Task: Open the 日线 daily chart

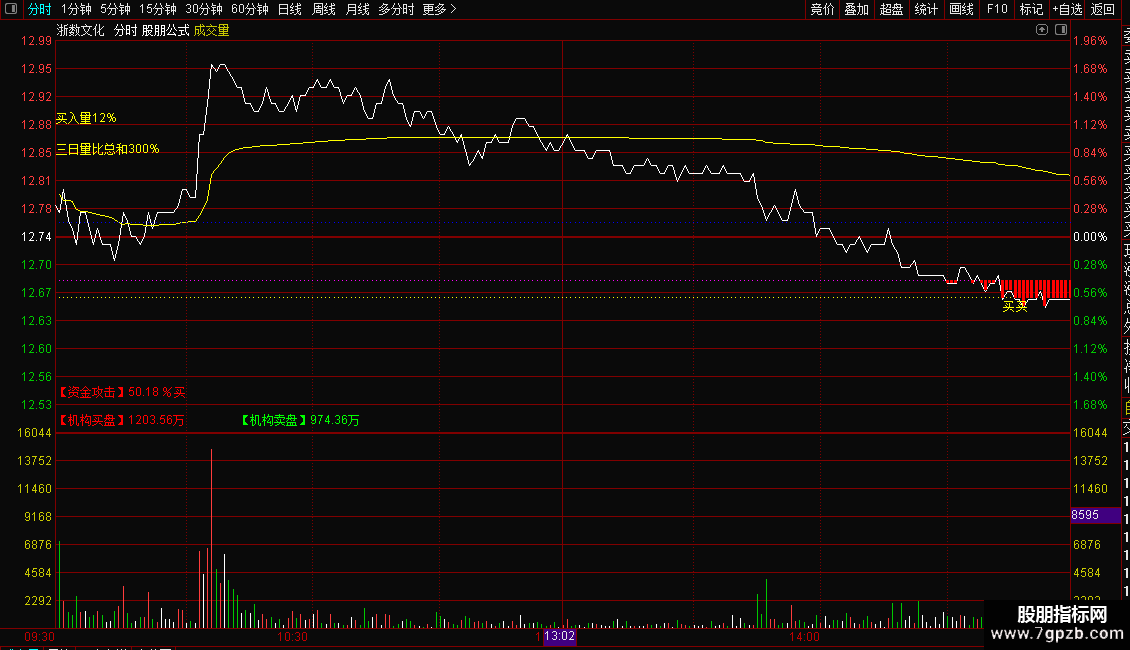Action: (x=290, y=9)
